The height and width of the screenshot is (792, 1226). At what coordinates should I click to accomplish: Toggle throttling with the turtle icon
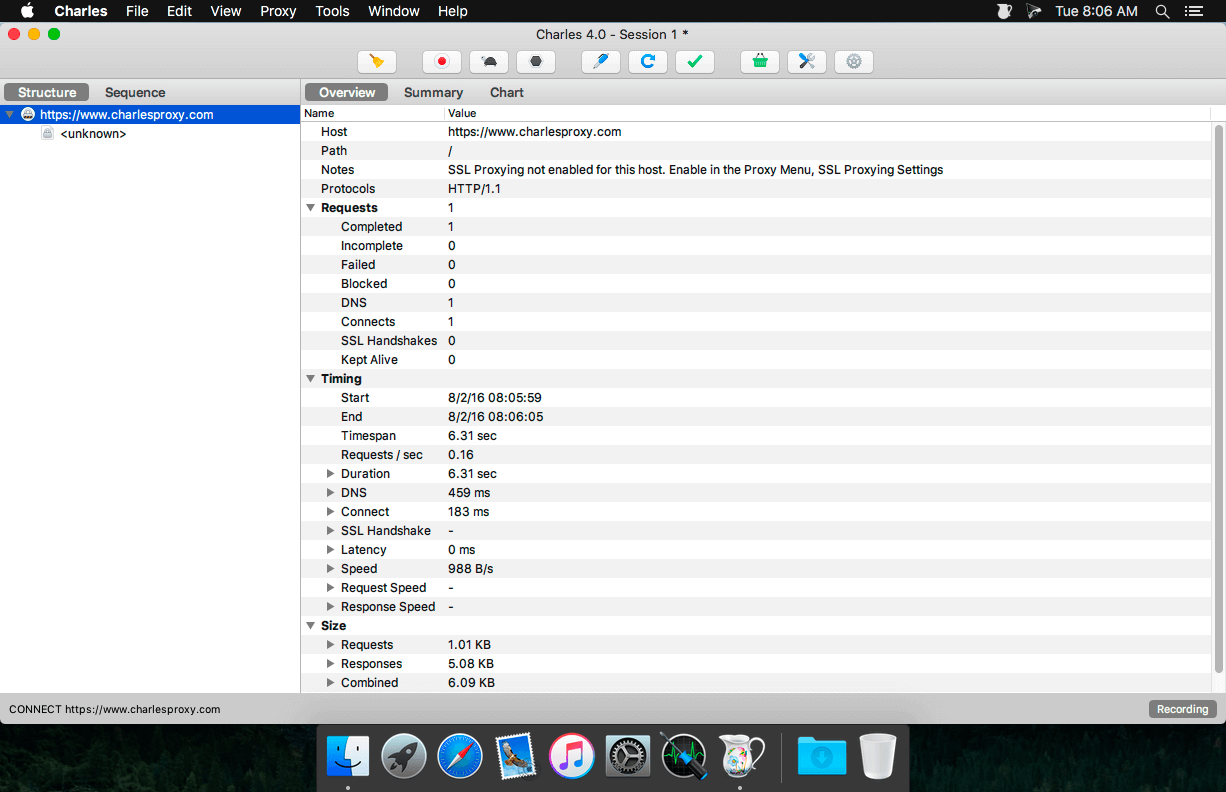point(489,62)
